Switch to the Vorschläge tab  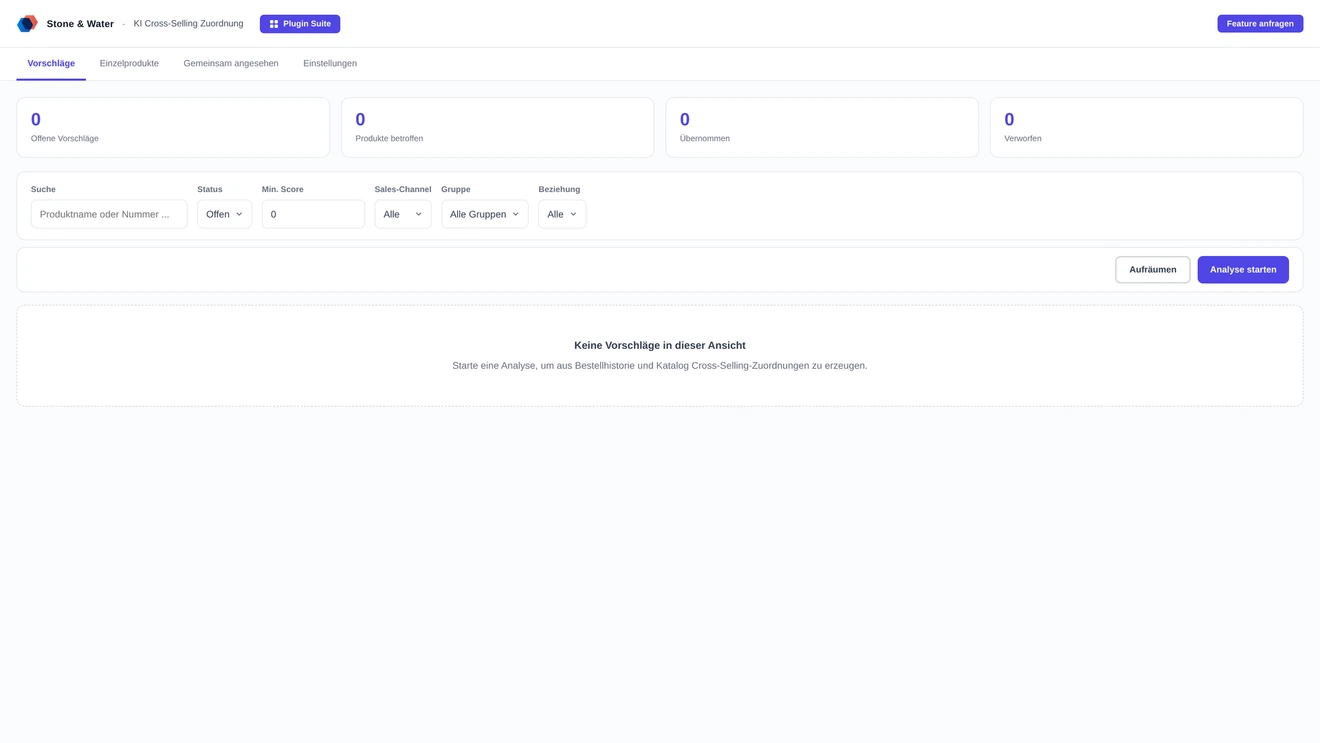tap(51, 64)
